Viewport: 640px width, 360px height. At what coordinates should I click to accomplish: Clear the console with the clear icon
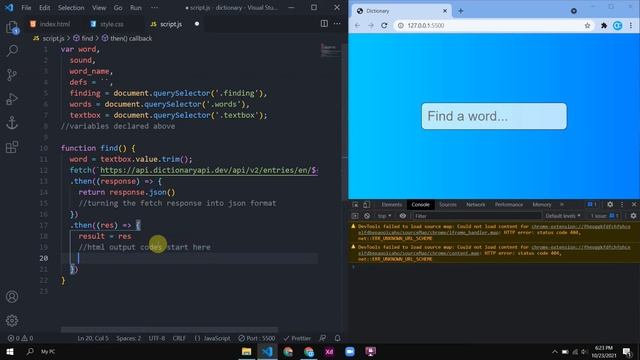[367, 216]
